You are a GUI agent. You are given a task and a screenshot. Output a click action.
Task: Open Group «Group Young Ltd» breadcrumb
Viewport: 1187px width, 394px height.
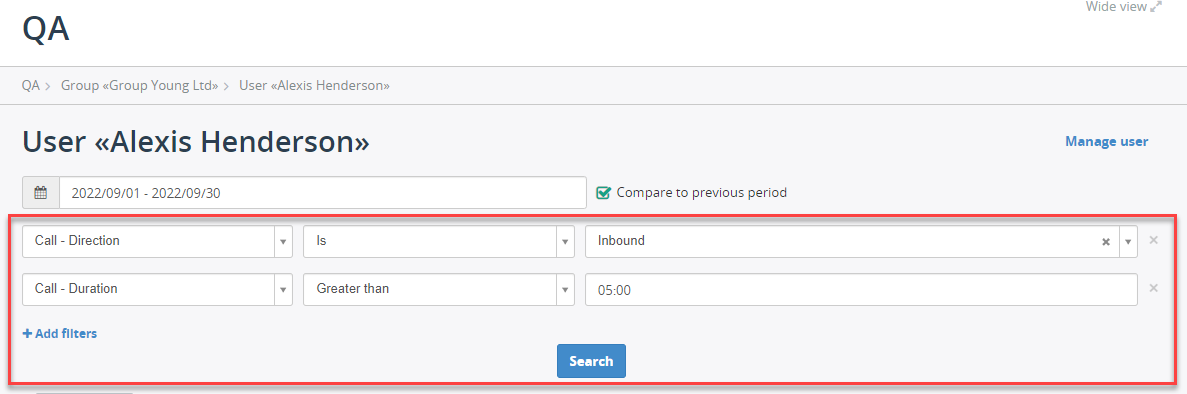140,86
